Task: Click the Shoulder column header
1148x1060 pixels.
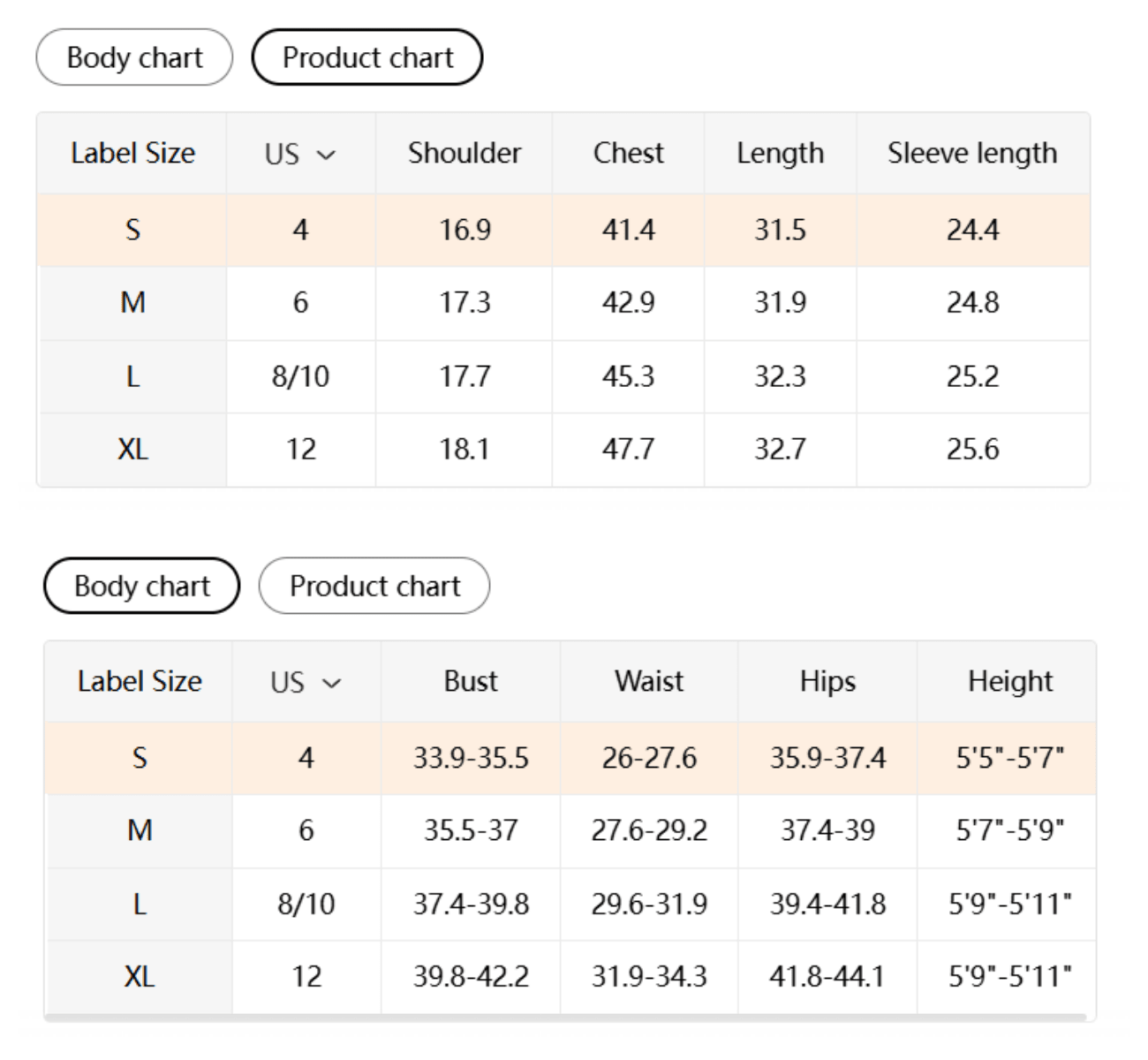Action: 464,154
